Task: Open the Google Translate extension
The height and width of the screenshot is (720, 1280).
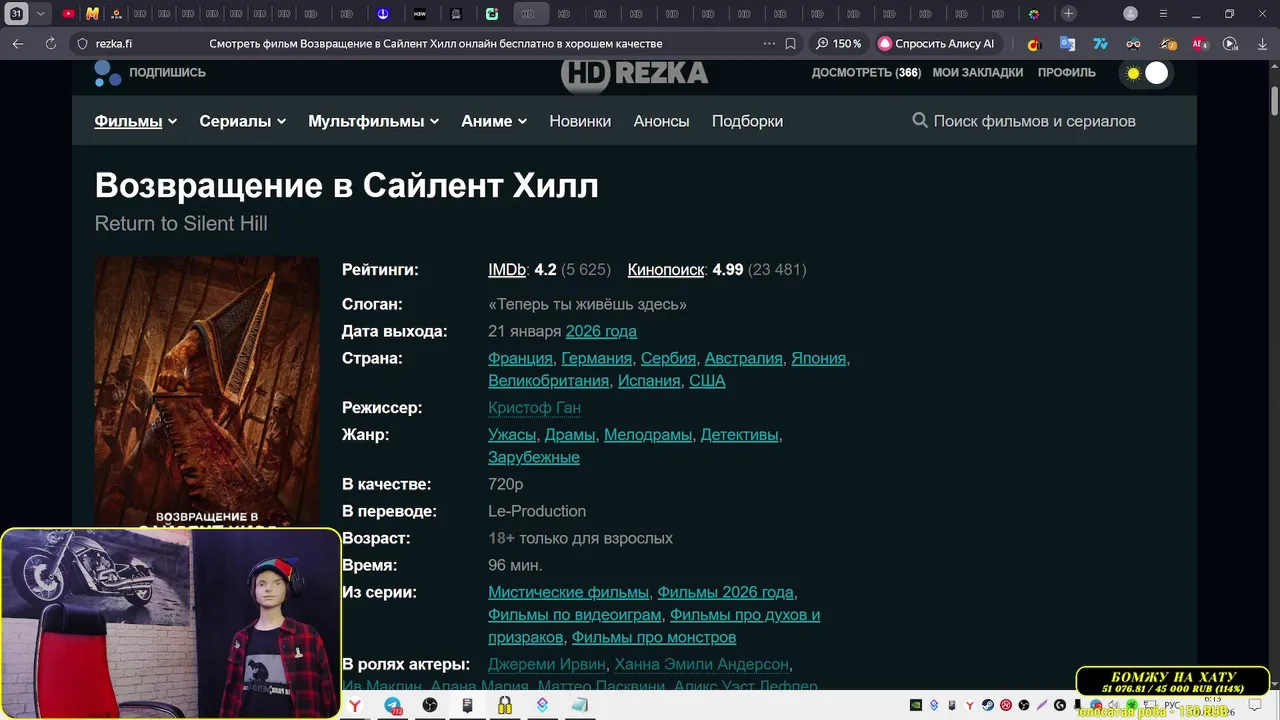Action: click(1067, 44)
